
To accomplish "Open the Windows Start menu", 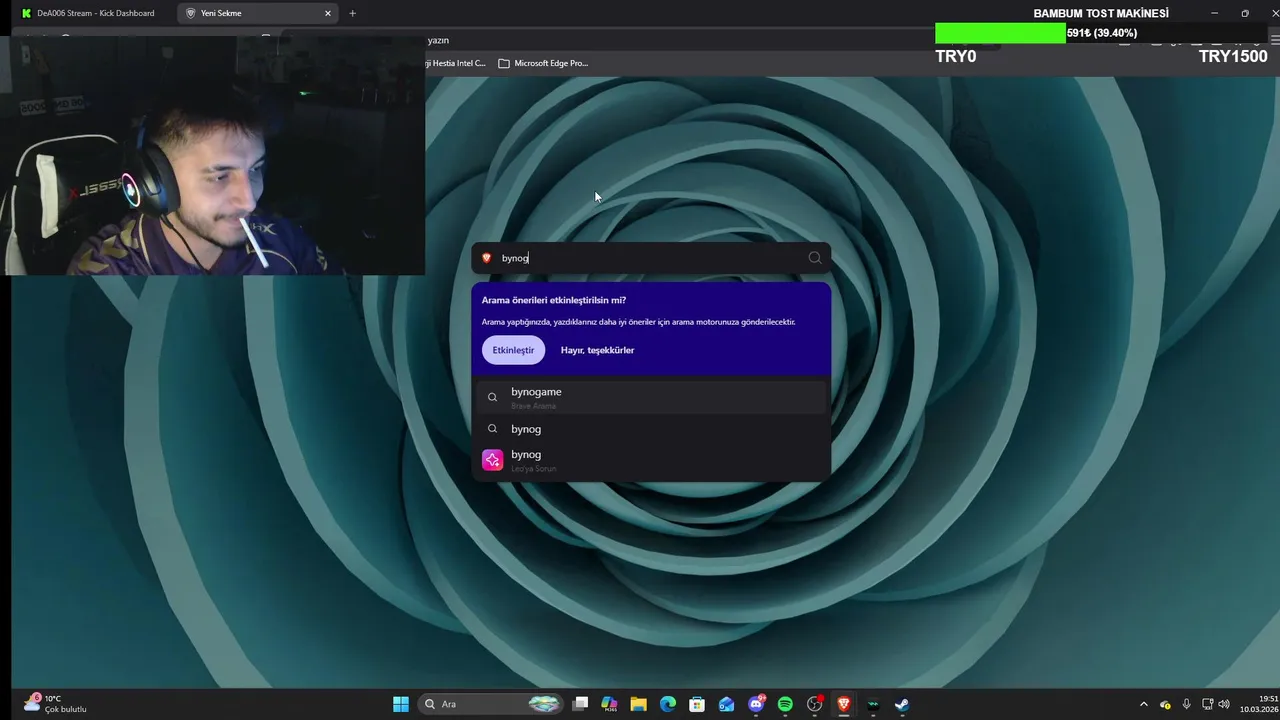I will click(x=401, y=704).
